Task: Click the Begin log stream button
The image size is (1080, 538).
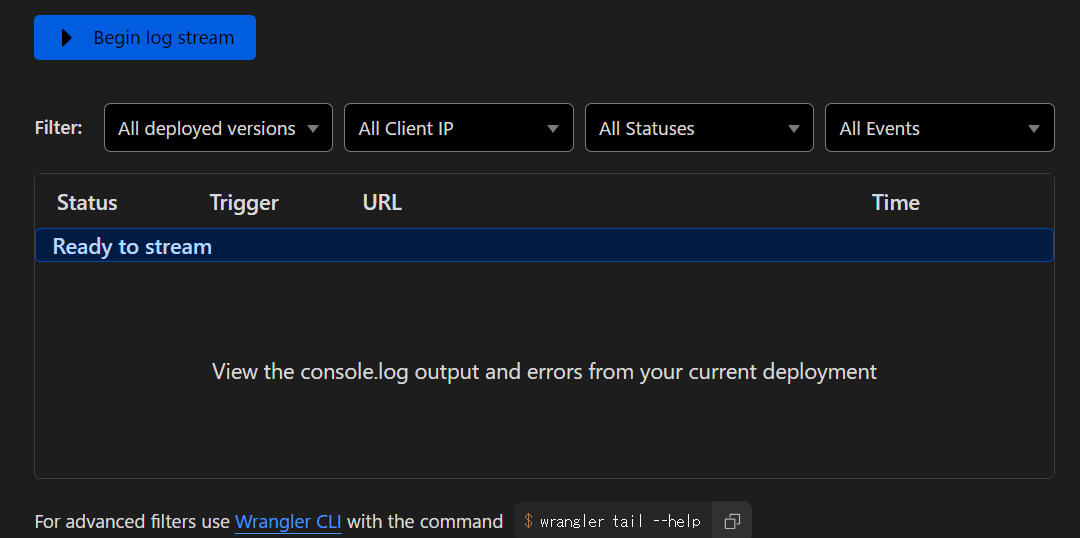Action: 145,37
